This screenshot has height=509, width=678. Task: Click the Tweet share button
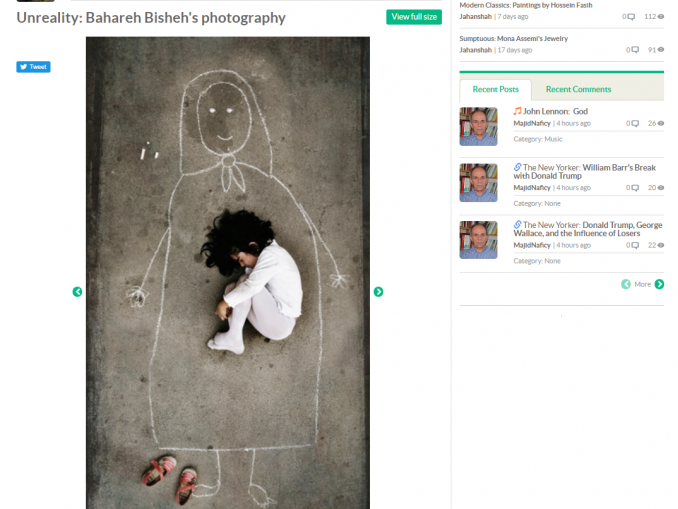[x=33, y=67]
